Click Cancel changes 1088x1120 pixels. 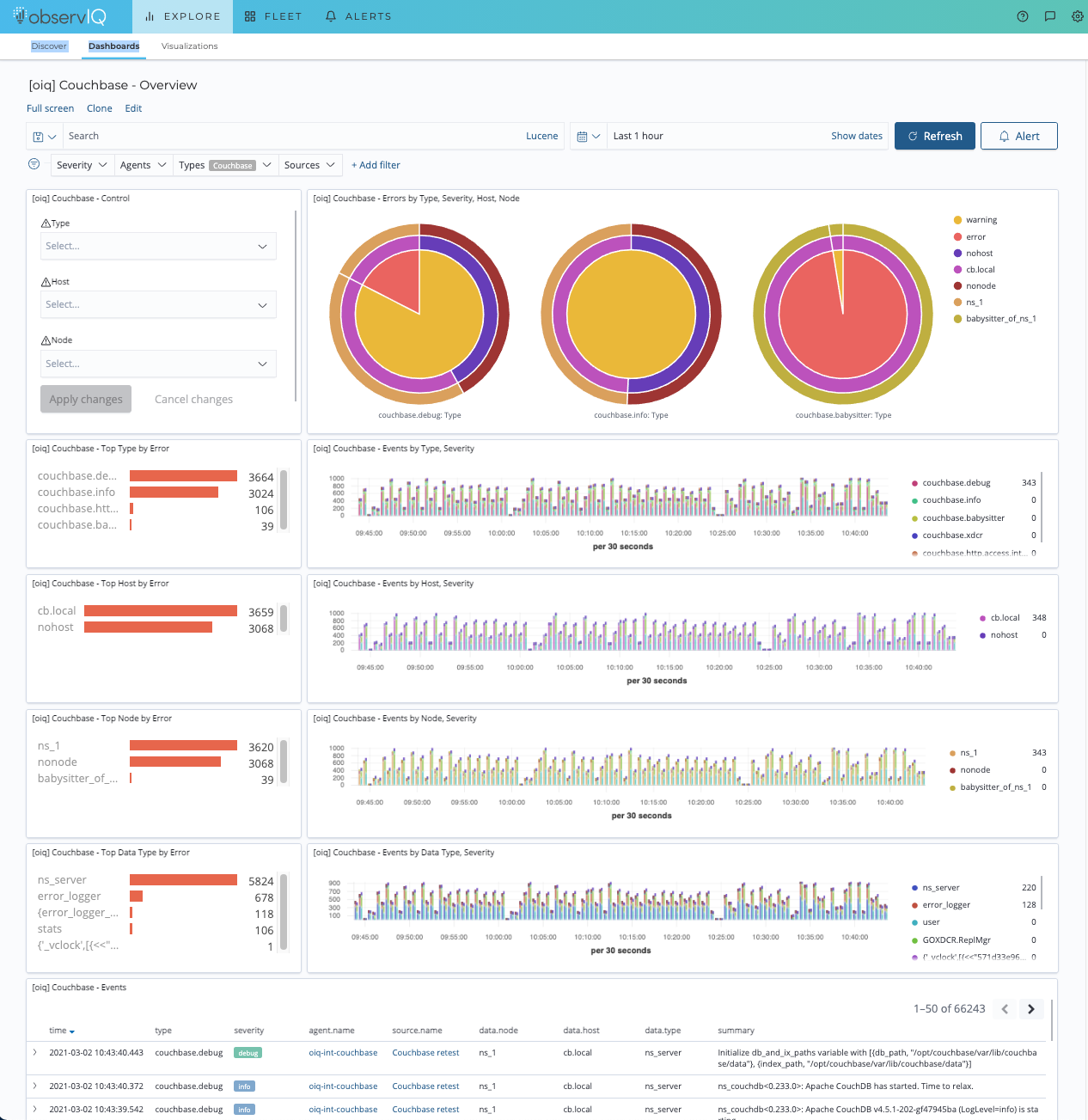(x=193, y=399)
